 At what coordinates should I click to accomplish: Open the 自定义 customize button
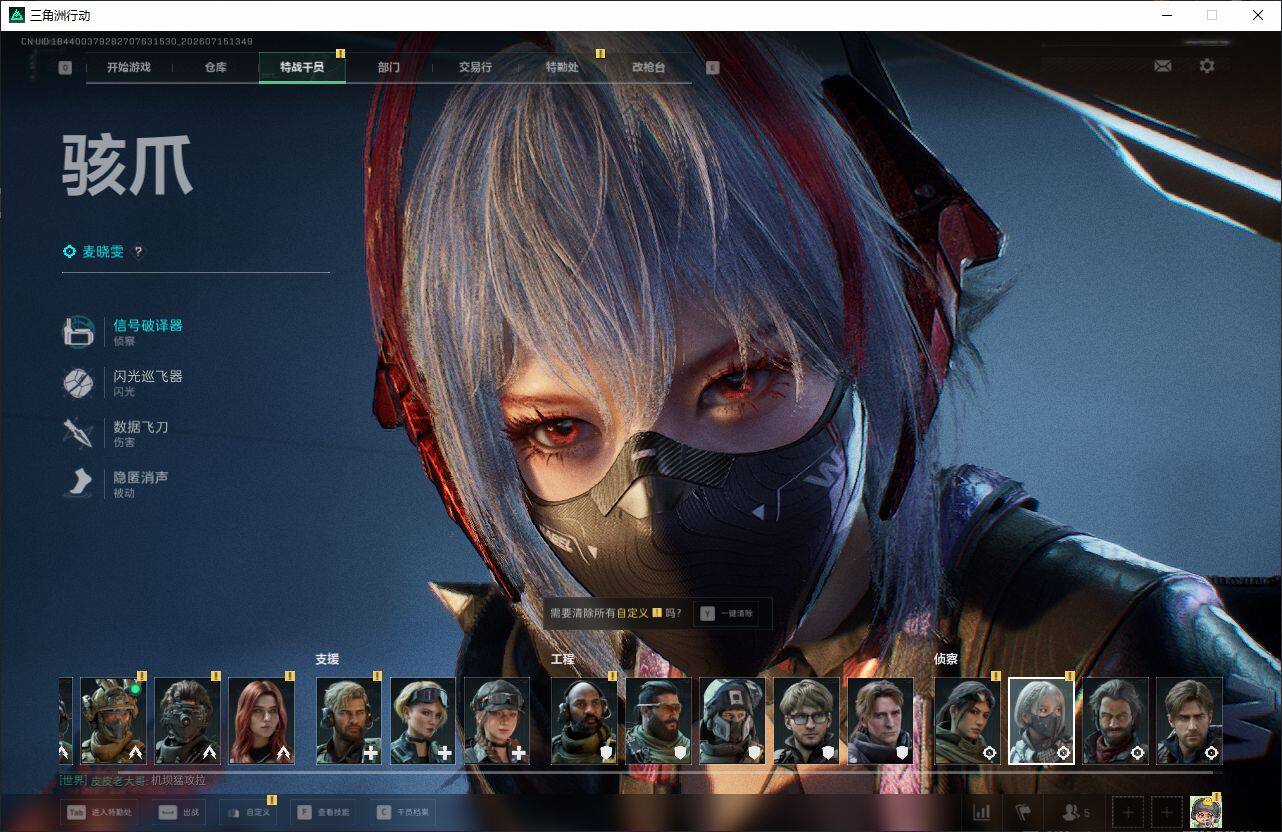(x=247, y=813)
